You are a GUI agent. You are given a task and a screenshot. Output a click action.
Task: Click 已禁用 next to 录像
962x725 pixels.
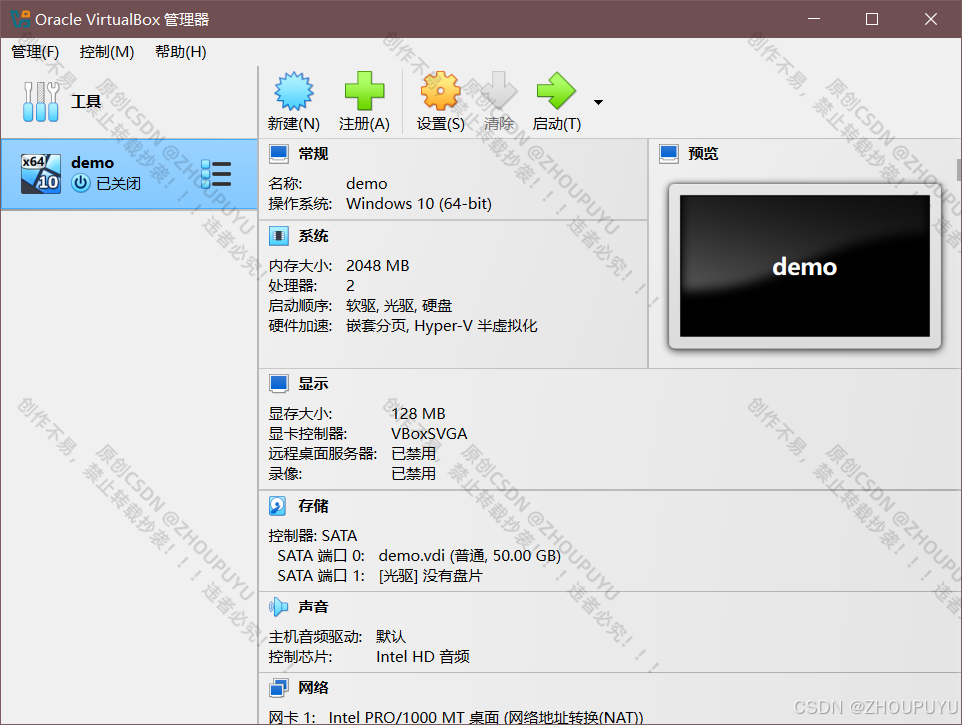[414, 474]
